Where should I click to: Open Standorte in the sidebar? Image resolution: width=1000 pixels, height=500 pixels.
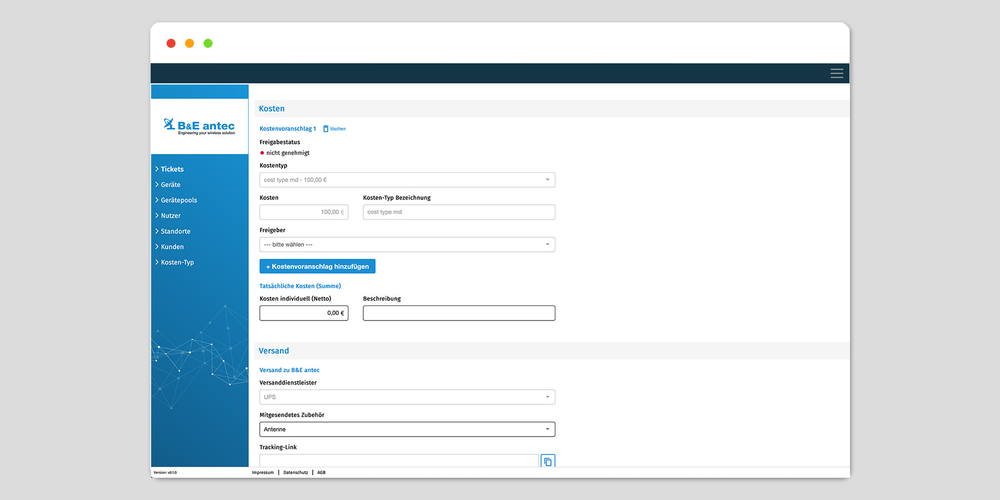coord(173,231)
